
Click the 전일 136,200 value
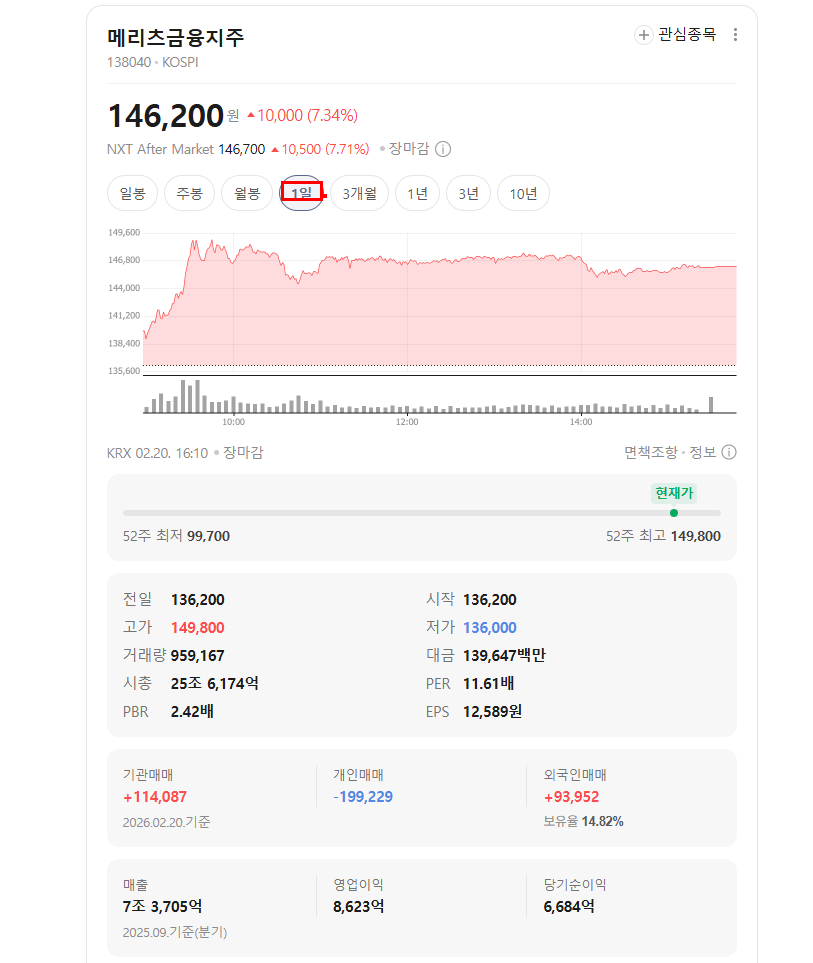click(x=197, y=599)
